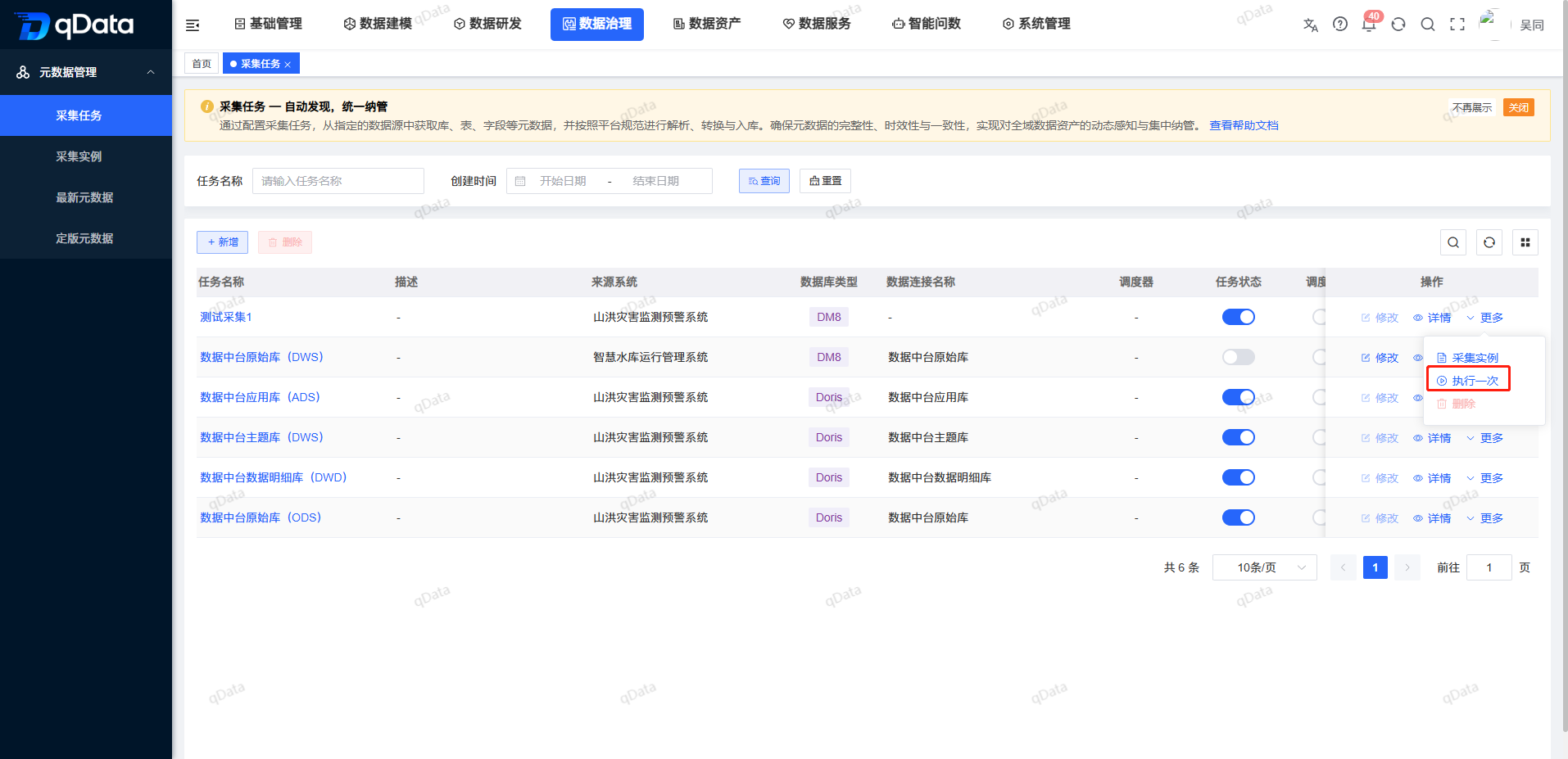This screenshot has width=1568, height=759.
Task: Click 修改 for 测试采集1 row
Action: 1380,318
